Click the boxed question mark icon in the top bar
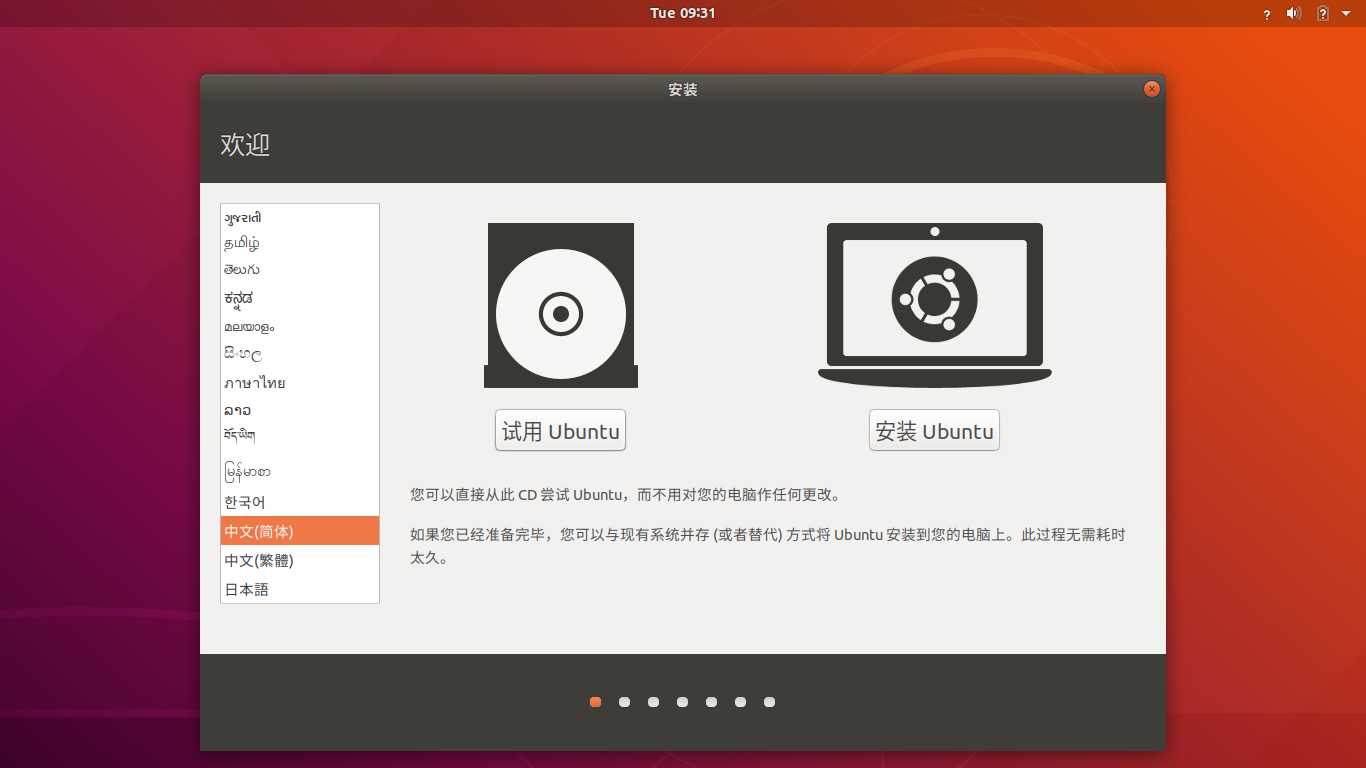Viewport: 1366px width, 768px height. 1322,13
